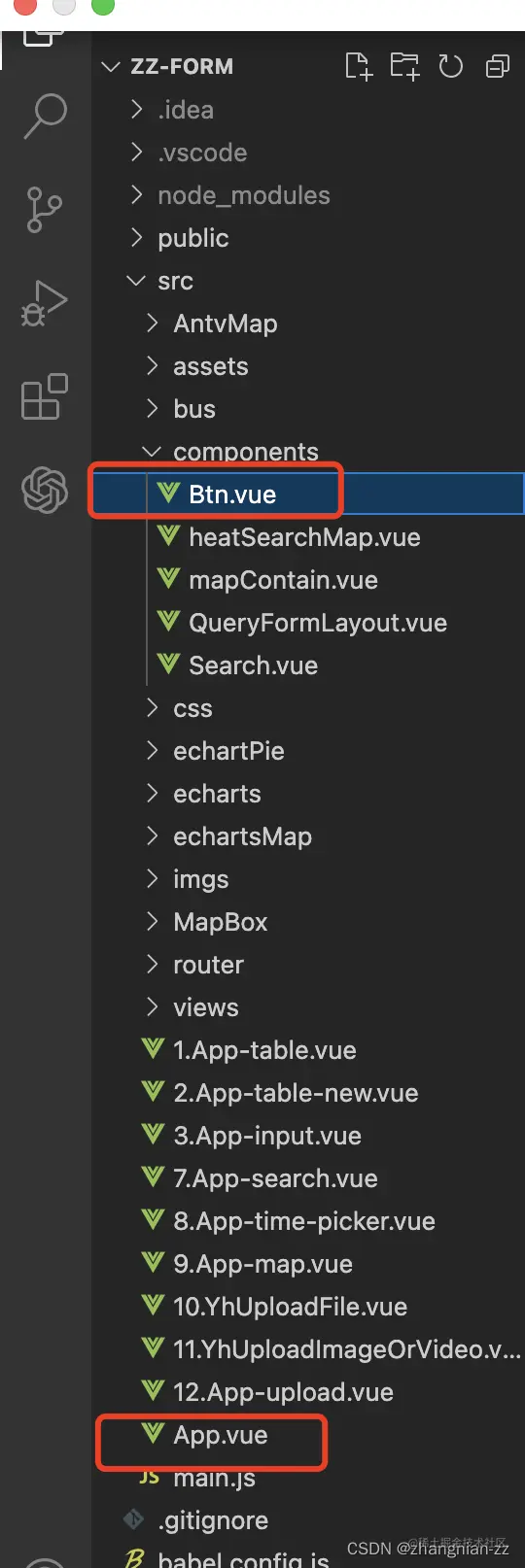The width and height of the screenshot is (525, 1568).
Task: Create a new folder in explorer
Action: (404, 66)
